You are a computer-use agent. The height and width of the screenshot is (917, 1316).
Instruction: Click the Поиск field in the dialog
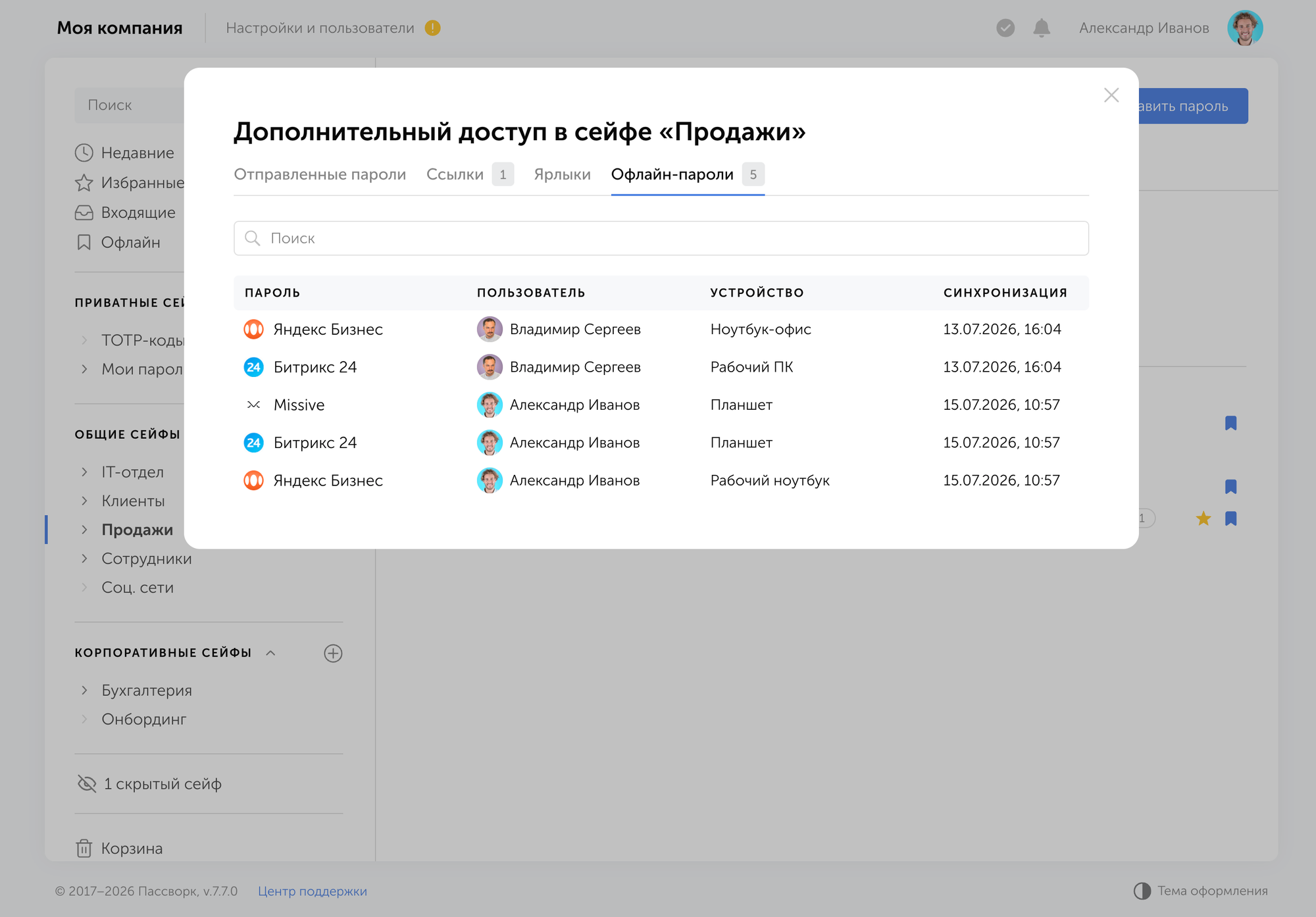click(x=661, y=238)
